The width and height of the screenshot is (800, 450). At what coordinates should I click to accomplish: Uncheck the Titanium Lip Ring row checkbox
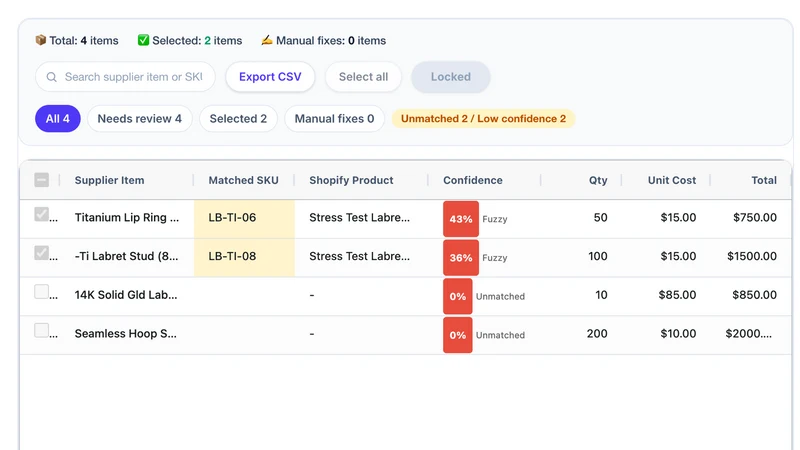click(x=42, y=214)
